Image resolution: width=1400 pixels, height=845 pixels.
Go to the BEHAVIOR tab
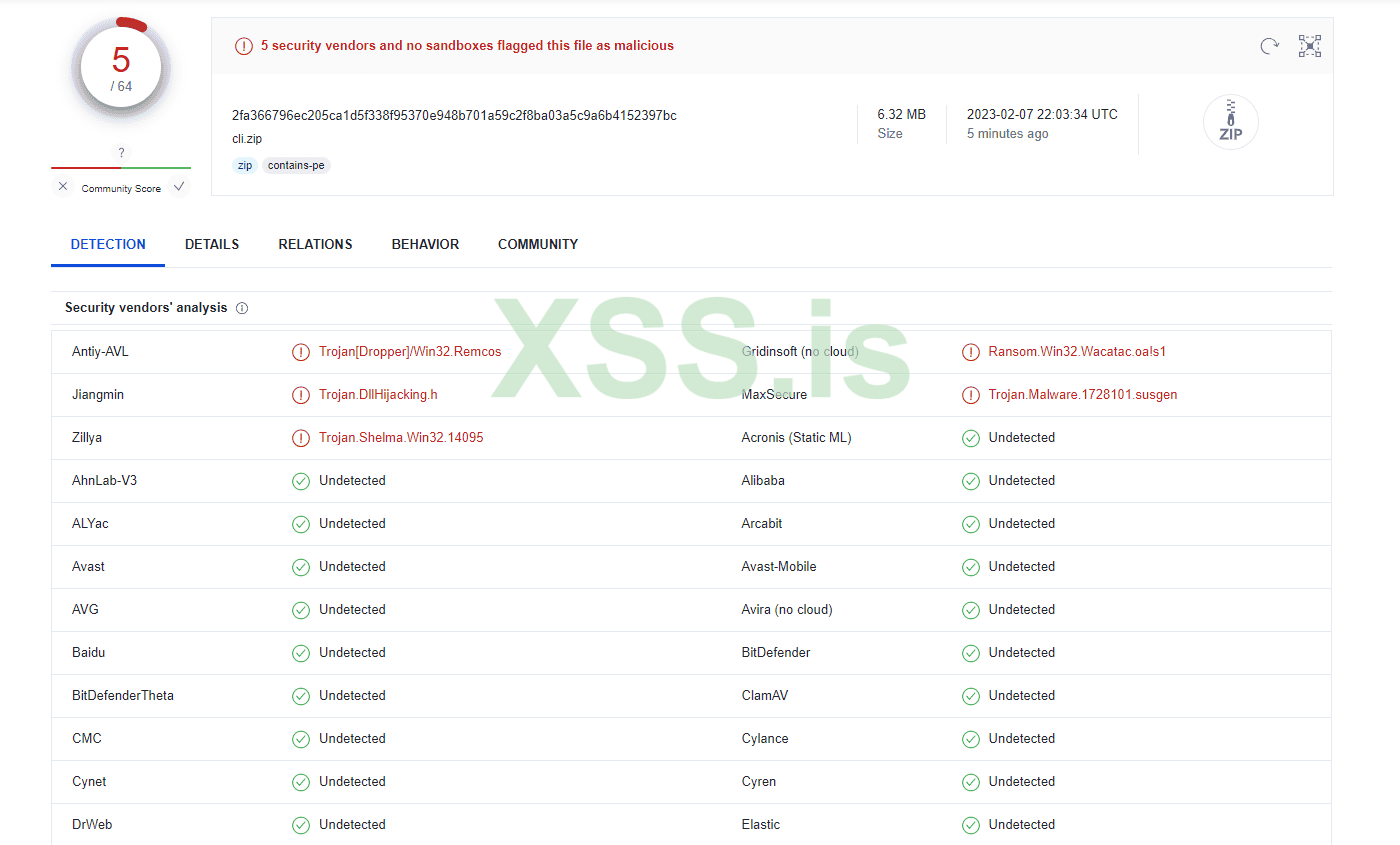(425, 244)
